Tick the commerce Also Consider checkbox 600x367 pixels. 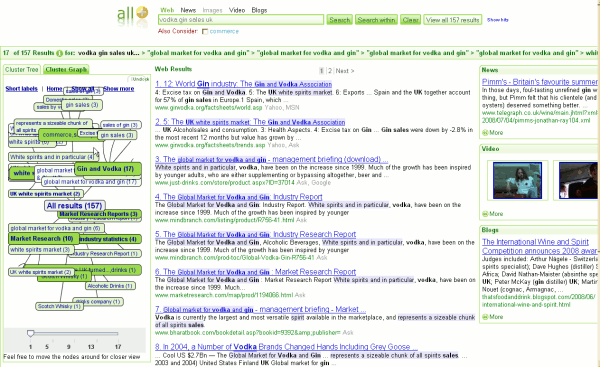point(205,31)
